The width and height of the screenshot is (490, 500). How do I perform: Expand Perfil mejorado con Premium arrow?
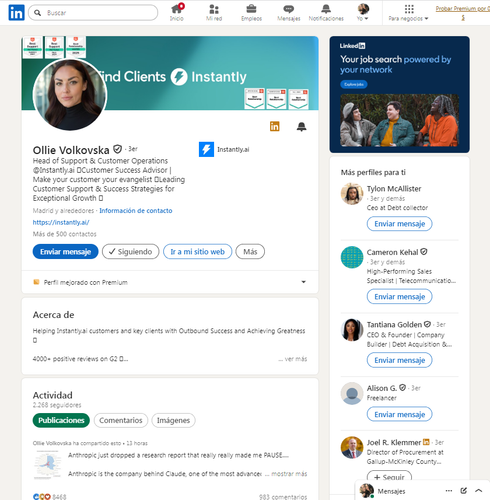point(303,282)
